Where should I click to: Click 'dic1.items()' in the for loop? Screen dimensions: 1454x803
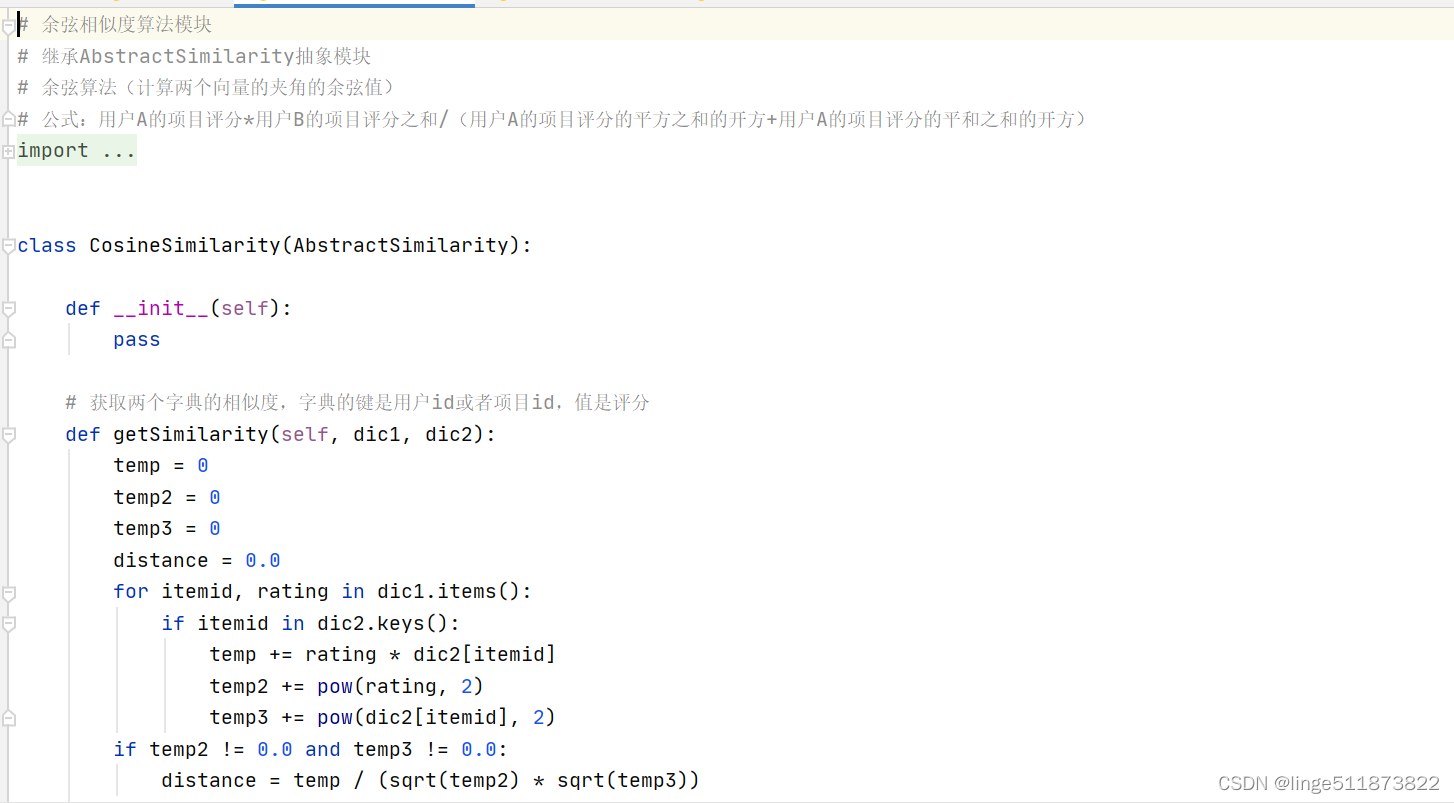[x=449, y=591]
